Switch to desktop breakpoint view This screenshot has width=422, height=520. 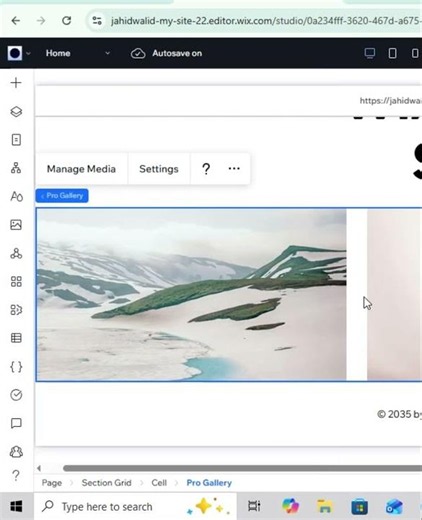point(370,53)
